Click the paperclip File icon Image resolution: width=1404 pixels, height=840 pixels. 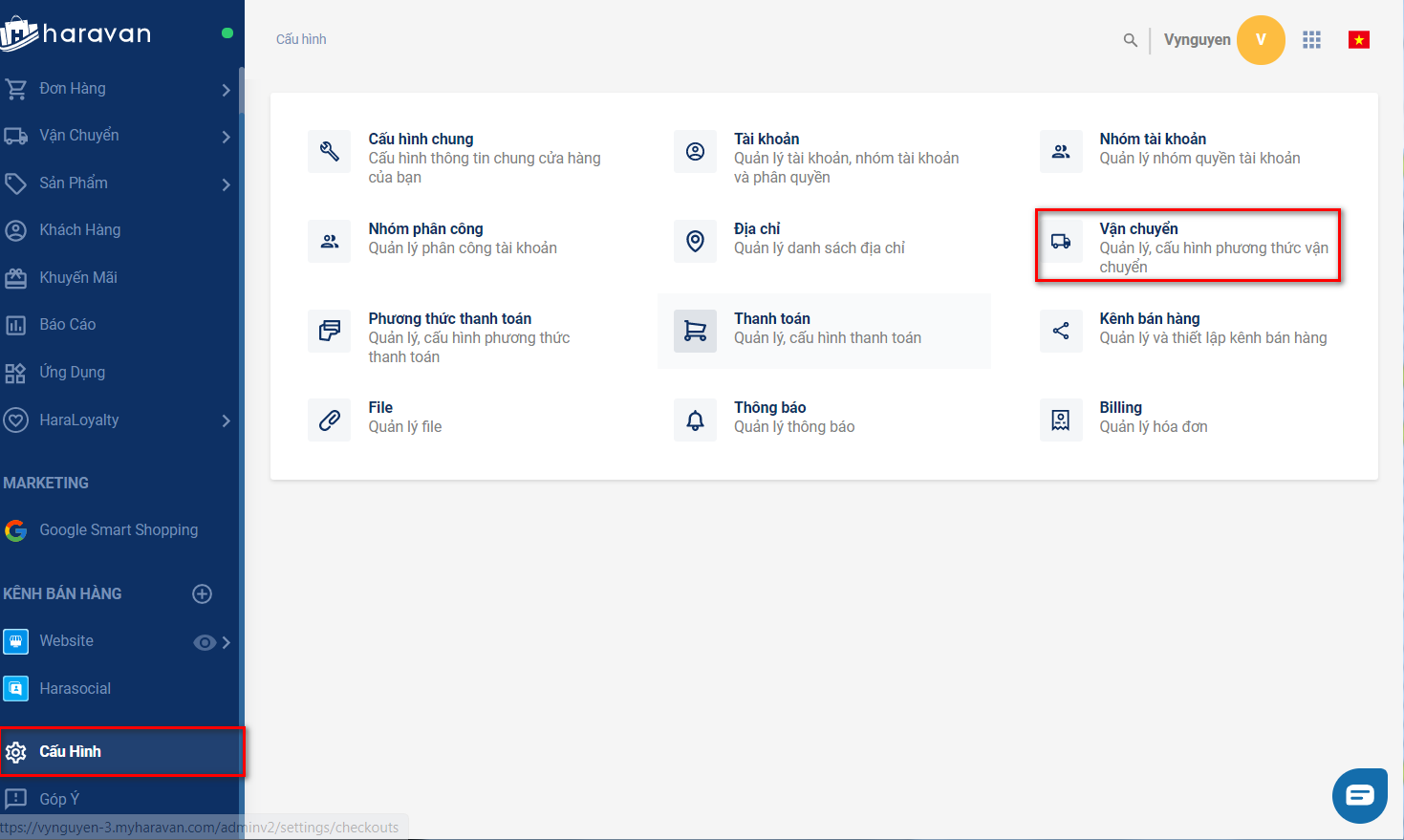pyautogui.click(x=330, y=420)
